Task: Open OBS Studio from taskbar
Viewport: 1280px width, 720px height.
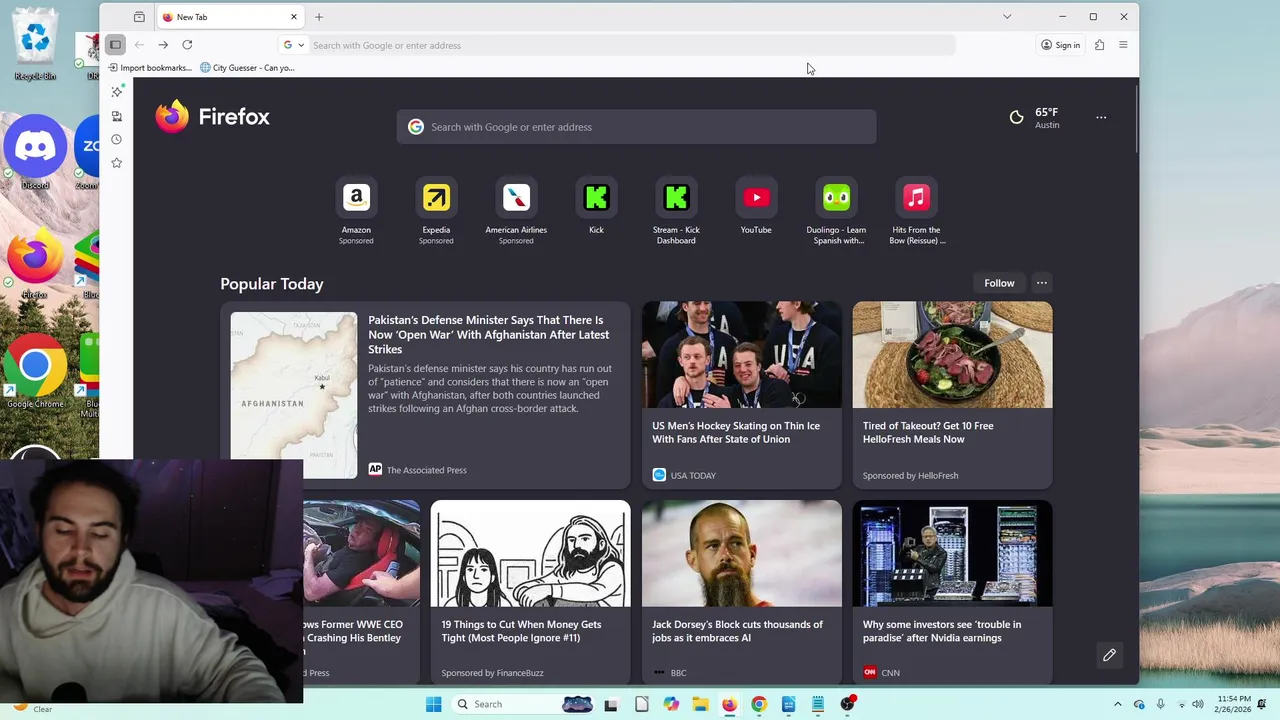Action: 847,704
